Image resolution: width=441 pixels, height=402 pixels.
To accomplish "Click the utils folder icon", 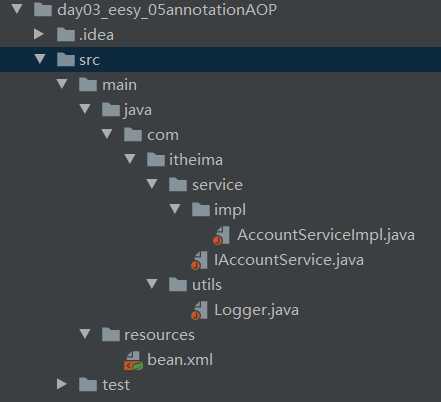I will 178,284.
